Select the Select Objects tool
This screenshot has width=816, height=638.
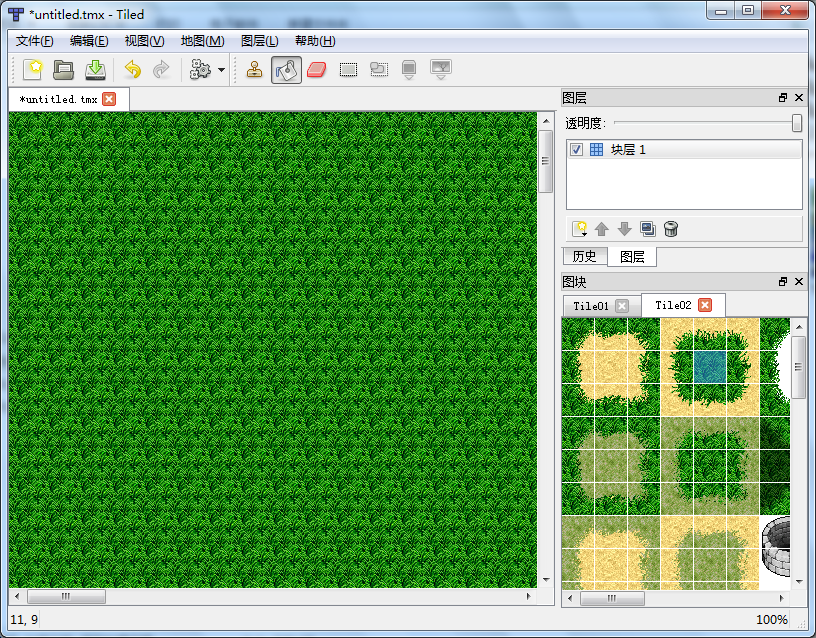[379, 69]
